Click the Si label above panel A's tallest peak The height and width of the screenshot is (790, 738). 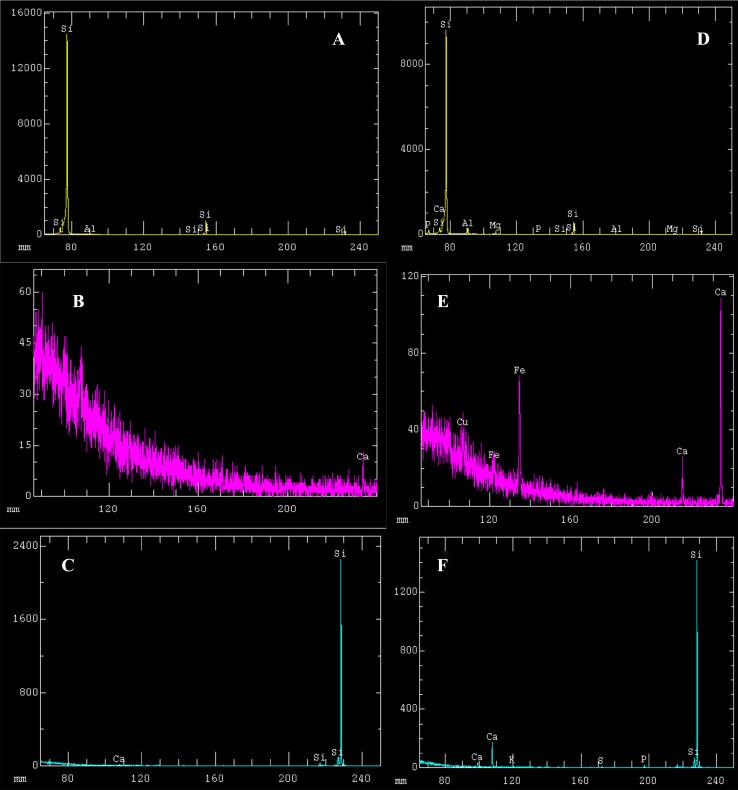pyautogui.click(x=67, y=29)
